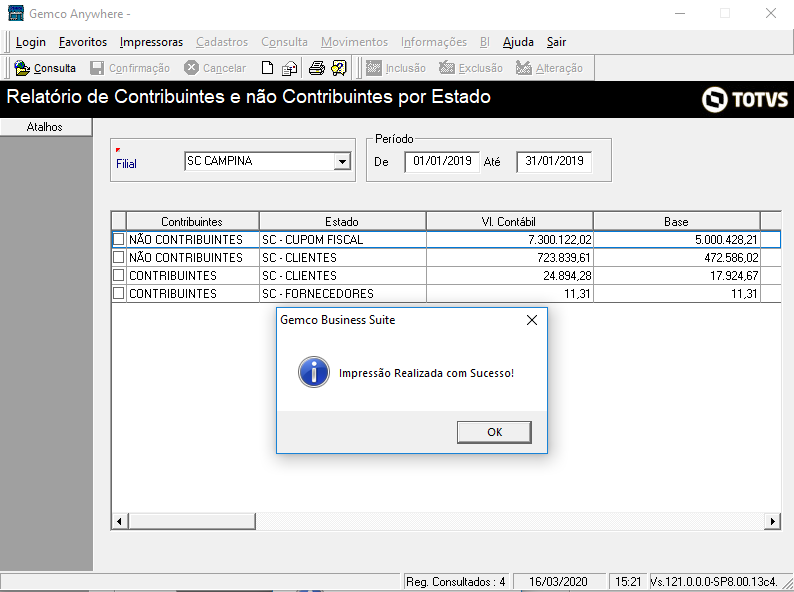Tick checkbox for SC - CUPOM FISCAL row

tap(118, 239)
